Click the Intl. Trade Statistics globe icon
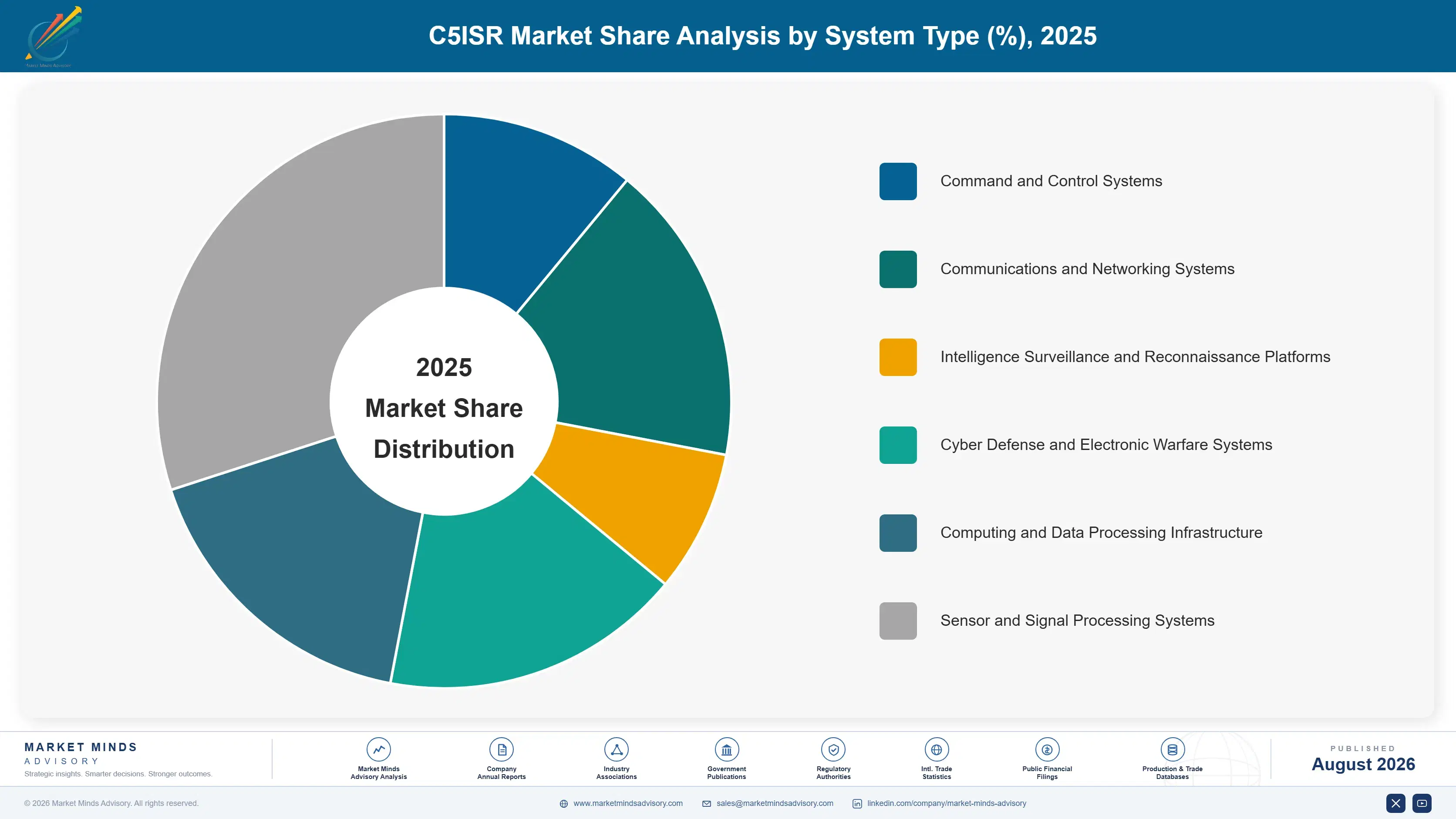 click(936, 749)
